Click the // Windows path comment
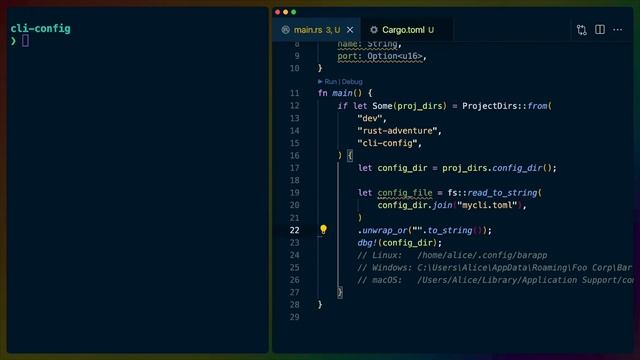640x360 pixels. (x=494, y=268)
